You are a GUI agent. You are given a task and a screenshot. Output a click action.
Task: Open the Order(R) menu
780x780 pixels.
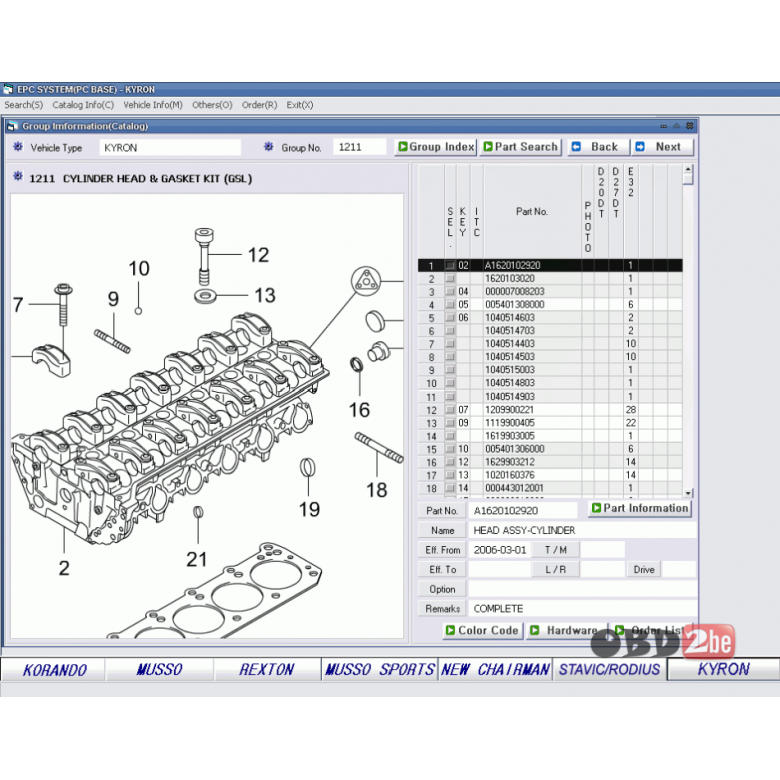pyautogui.click(x=259, y=105)
